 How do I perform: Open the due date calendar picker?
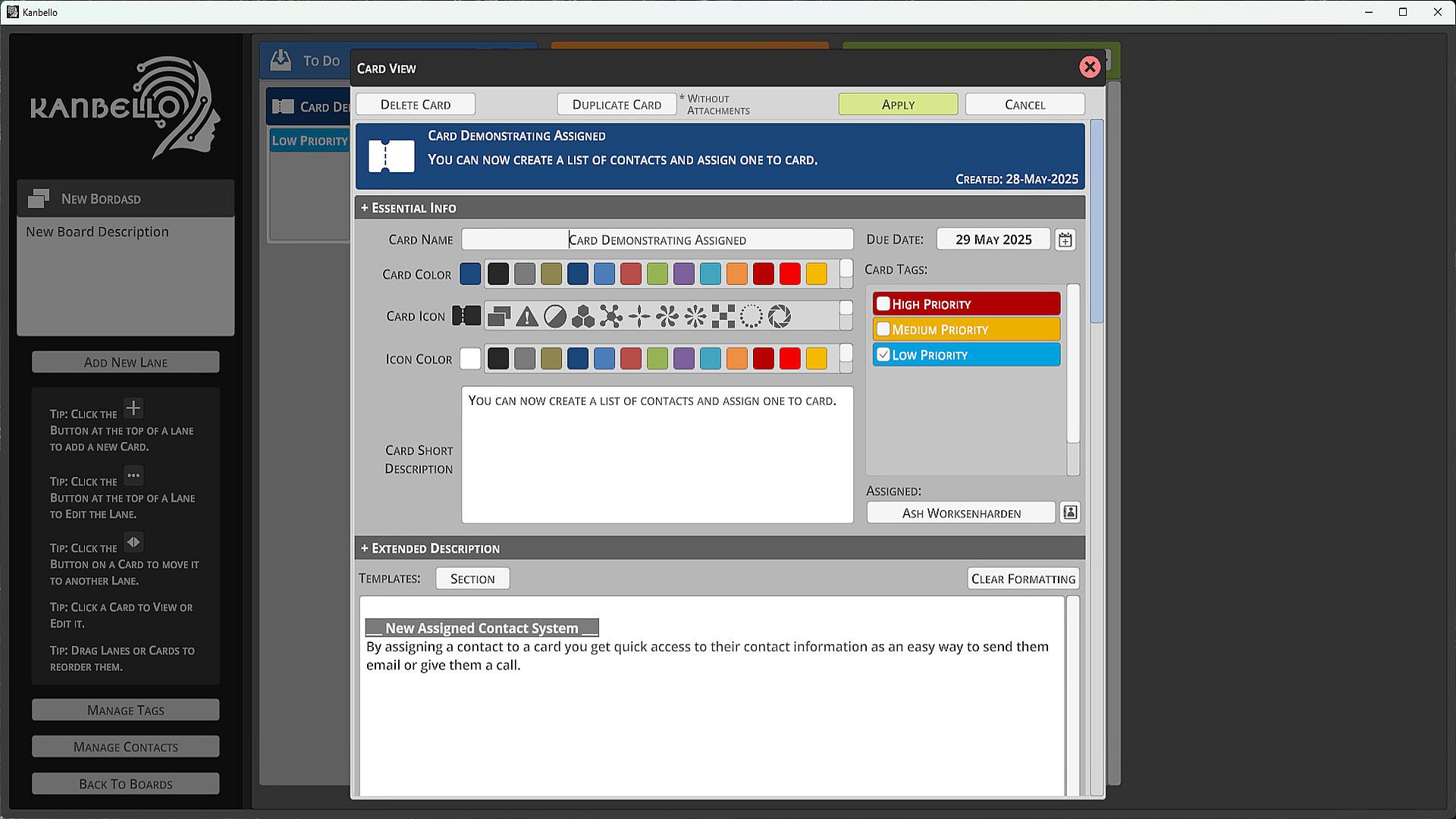pos(1065,240)
